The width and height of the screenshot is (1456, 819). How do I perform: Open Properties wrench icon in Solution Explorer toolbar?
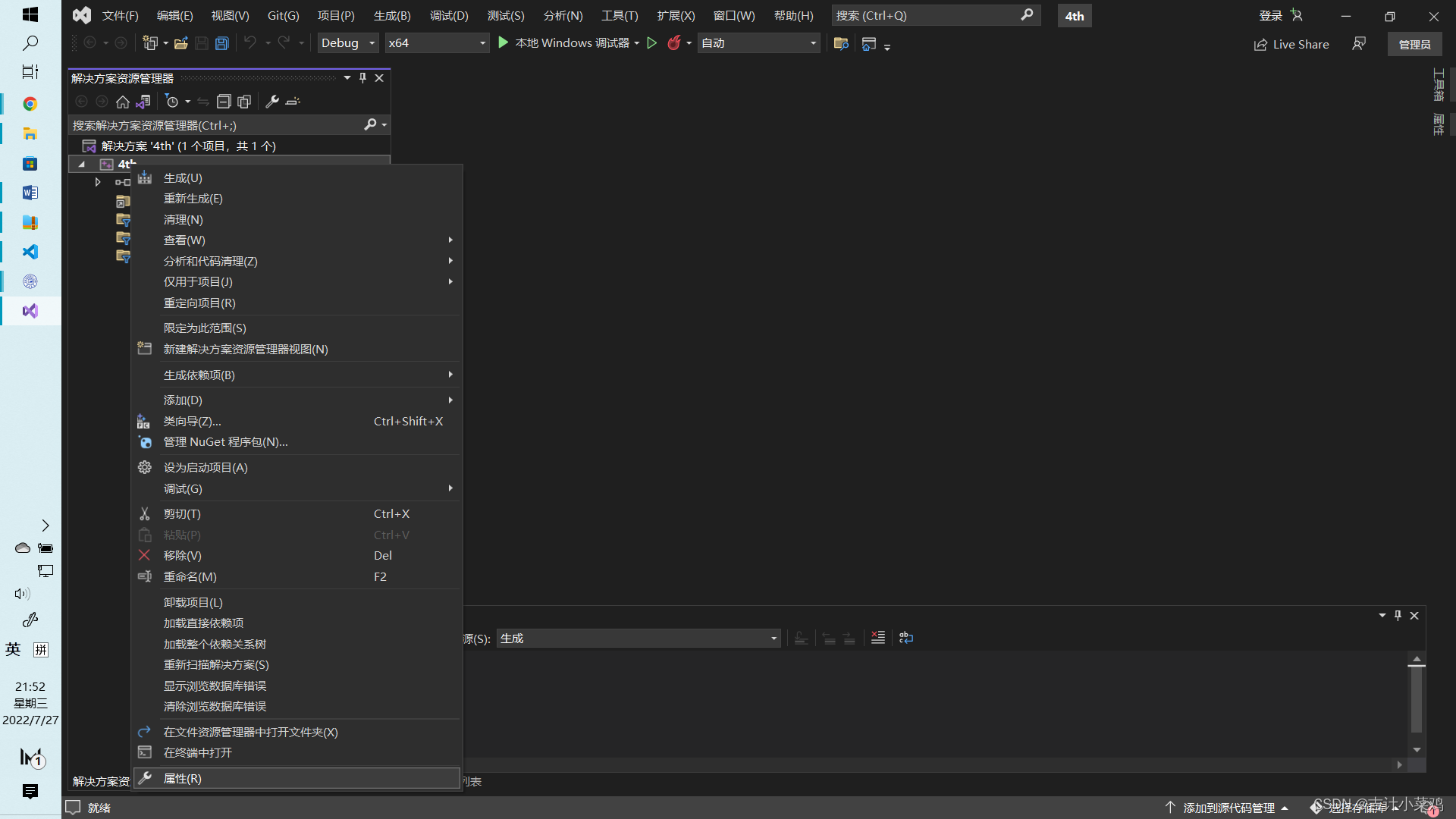tap(272, 102)
